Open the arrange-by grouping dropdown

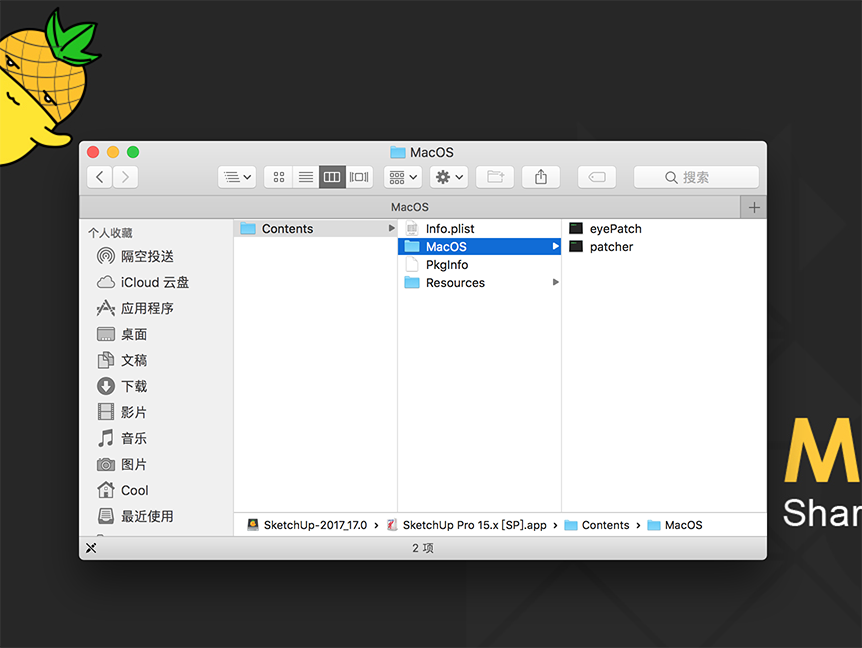(x=403, y=177)
